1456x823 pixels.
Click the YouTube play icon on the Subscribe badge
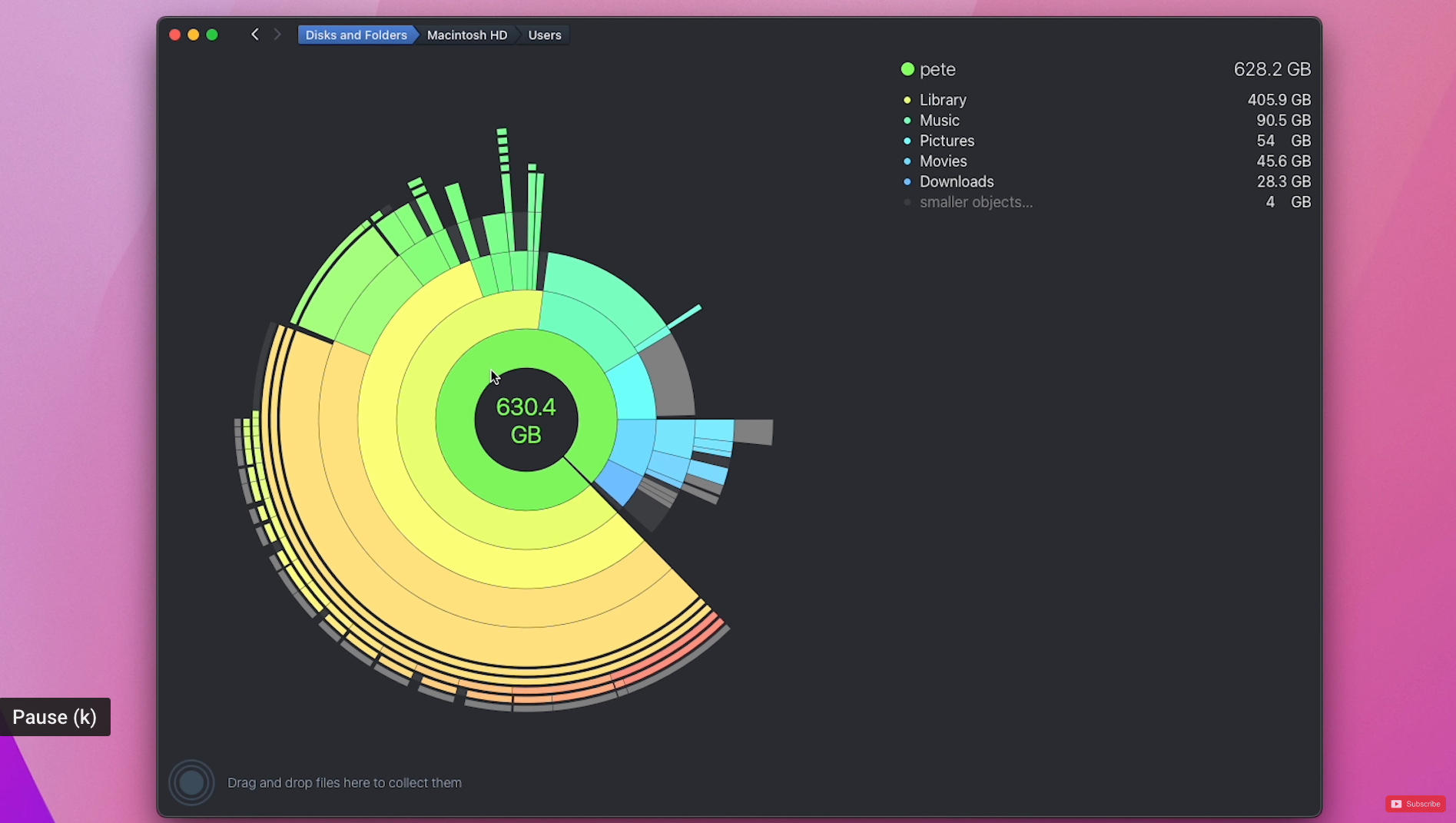[x=1395, y=804]
